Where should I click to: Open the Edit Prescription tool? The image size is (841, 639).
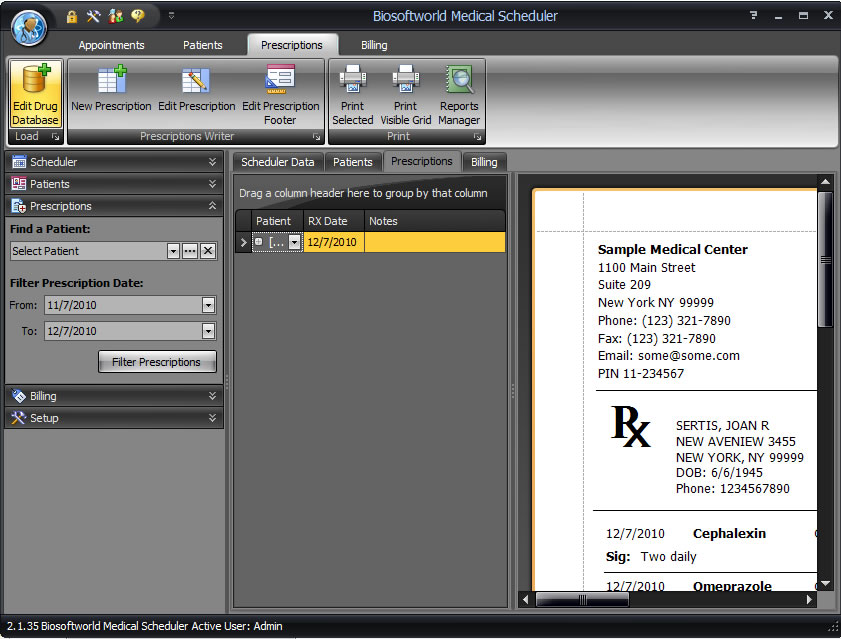(196, 89)
